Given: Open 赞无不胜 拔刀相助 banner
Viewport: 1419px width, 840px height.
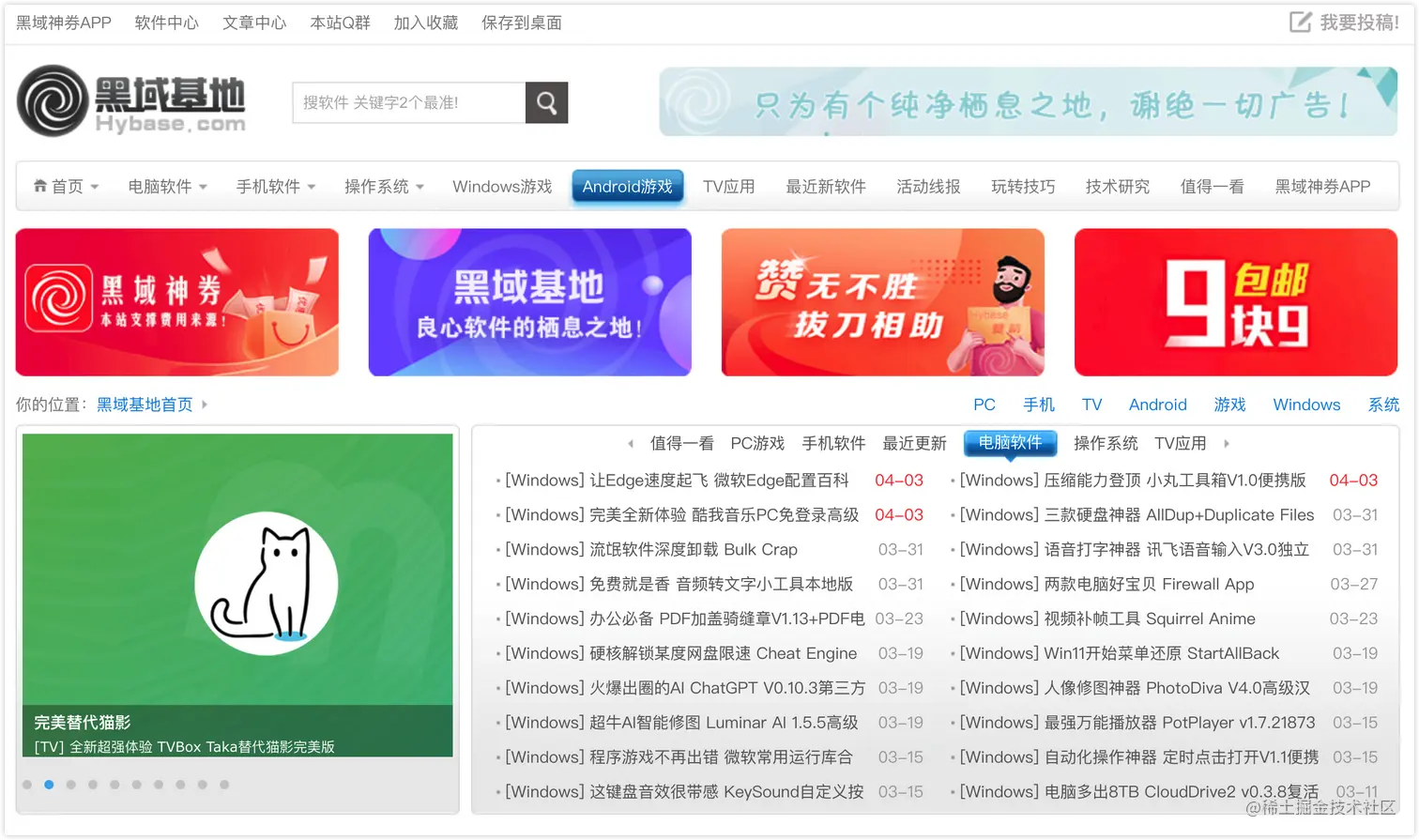Looking at the screenshot, I should point(883,302).
